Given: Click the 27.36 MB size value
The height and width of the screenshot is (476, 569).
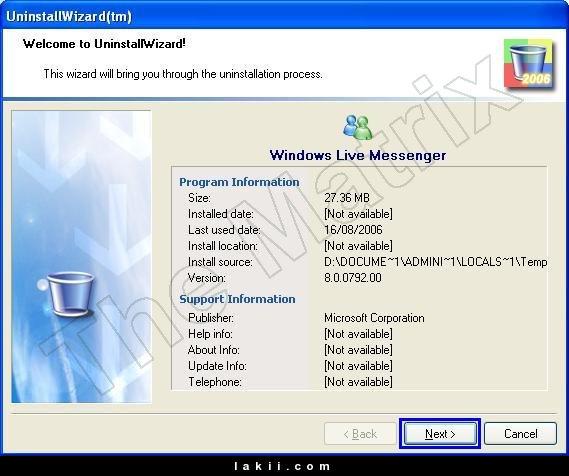Looking at the screenshot, I should click(x=347, y=198).
